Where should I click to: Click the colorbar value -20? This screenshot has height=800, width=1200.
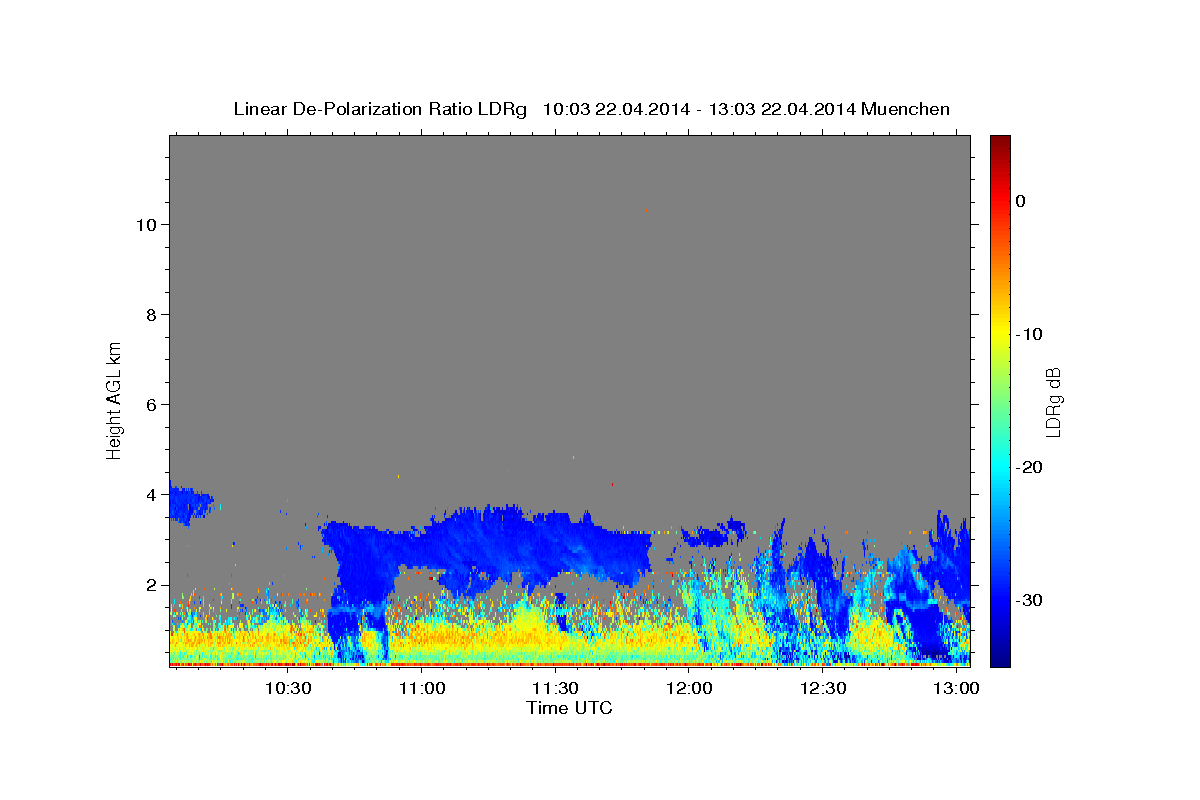1029,467
